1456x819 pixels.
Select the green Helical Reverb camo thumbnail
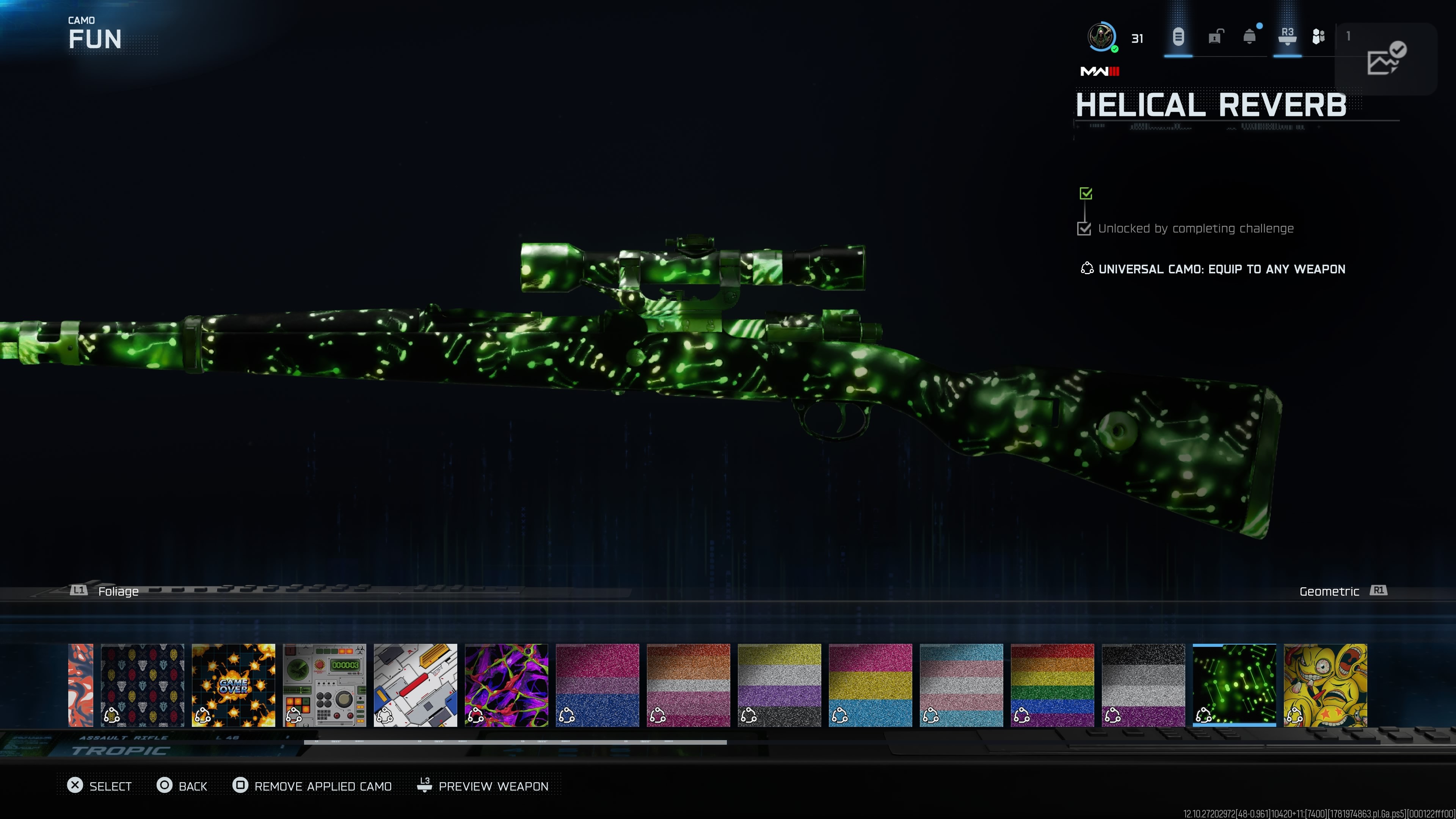1235,685
